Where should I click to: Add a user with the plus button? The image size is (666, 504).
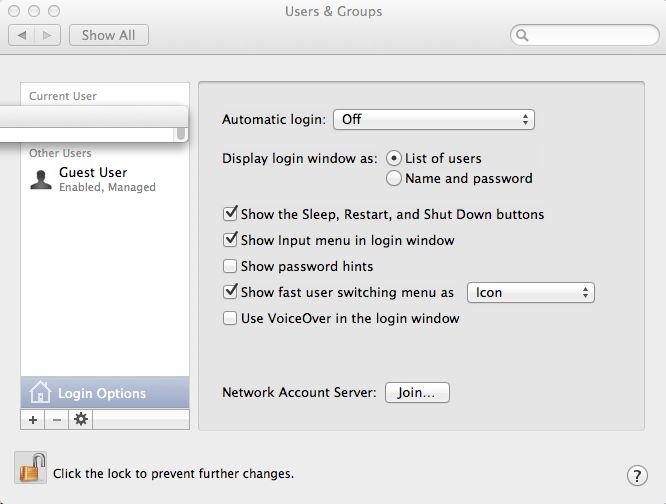pos(33,420)
